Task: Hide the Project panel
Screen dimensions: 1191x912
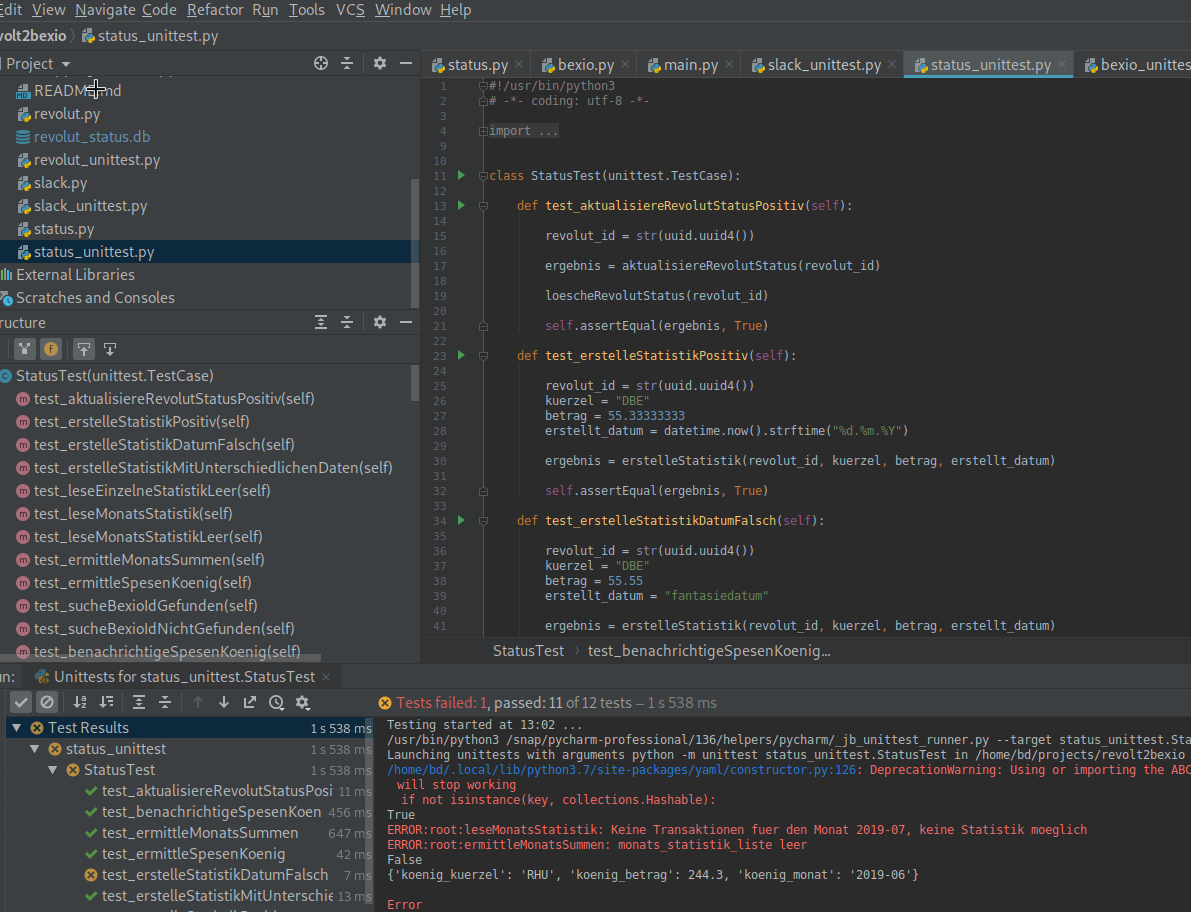Action: click(x=406, y=64)
